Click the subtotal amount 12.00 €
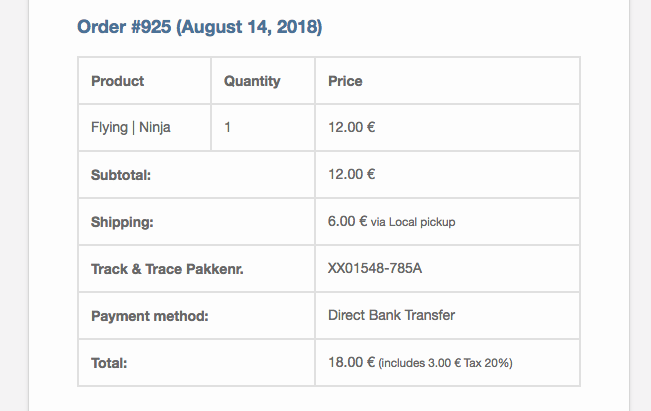The width and height of the screenshot is (651, 411). tap(351, 175)
